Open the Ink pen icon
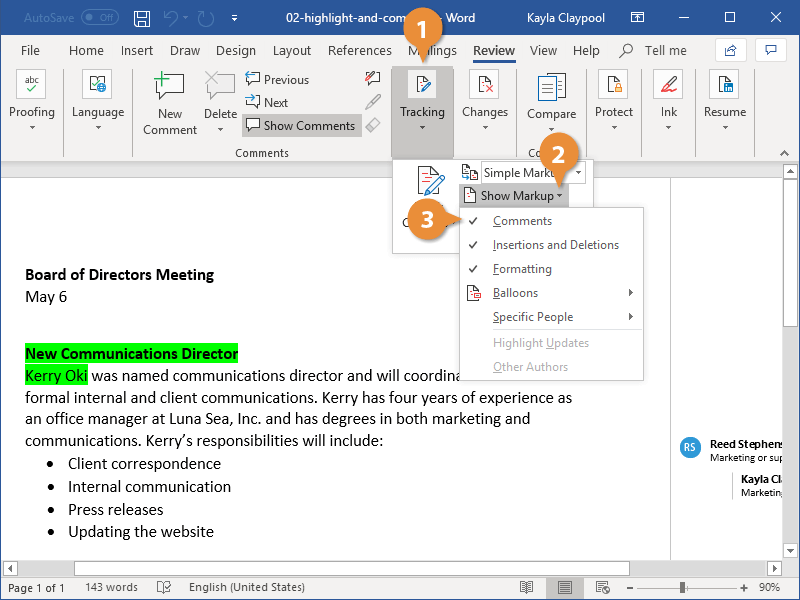Image resolution: width=800 pixels, height=600 pixels. point(668,86)
